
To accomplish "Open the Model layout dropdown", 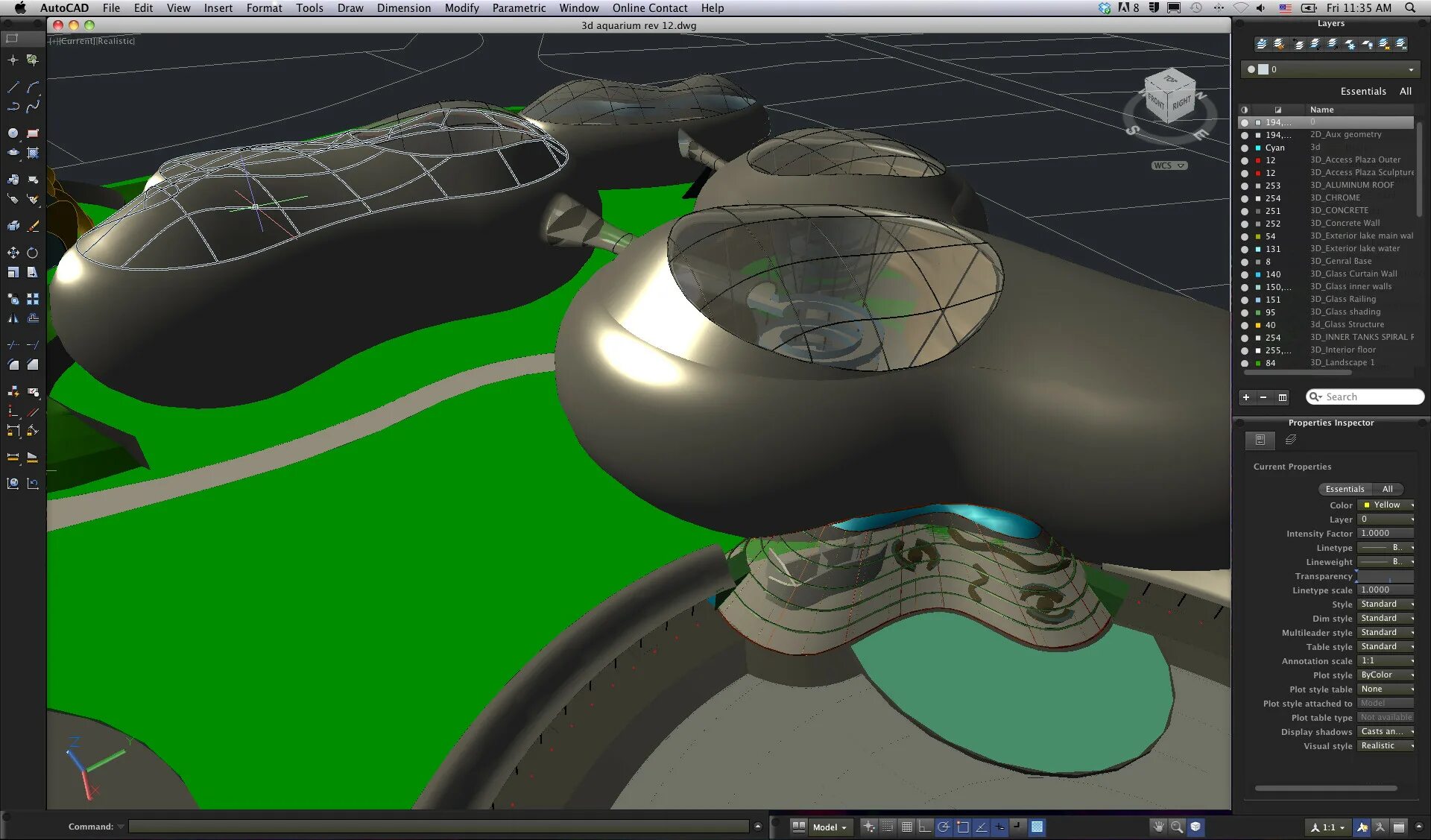I will [x=830, y=827].
